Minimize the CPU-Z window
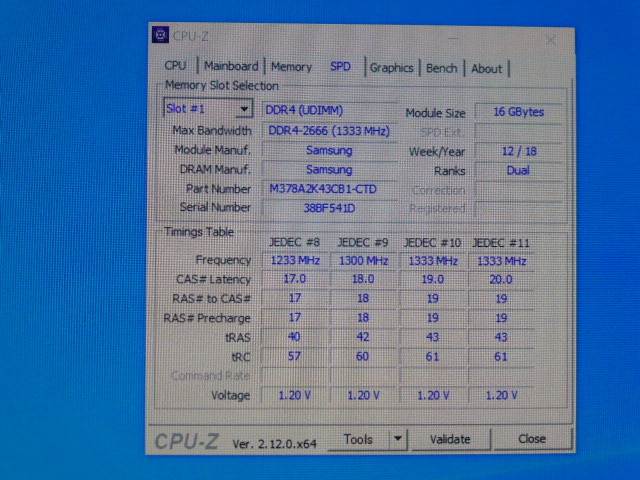Viewport: 640px width, 480px height. (x=453, y=39)
